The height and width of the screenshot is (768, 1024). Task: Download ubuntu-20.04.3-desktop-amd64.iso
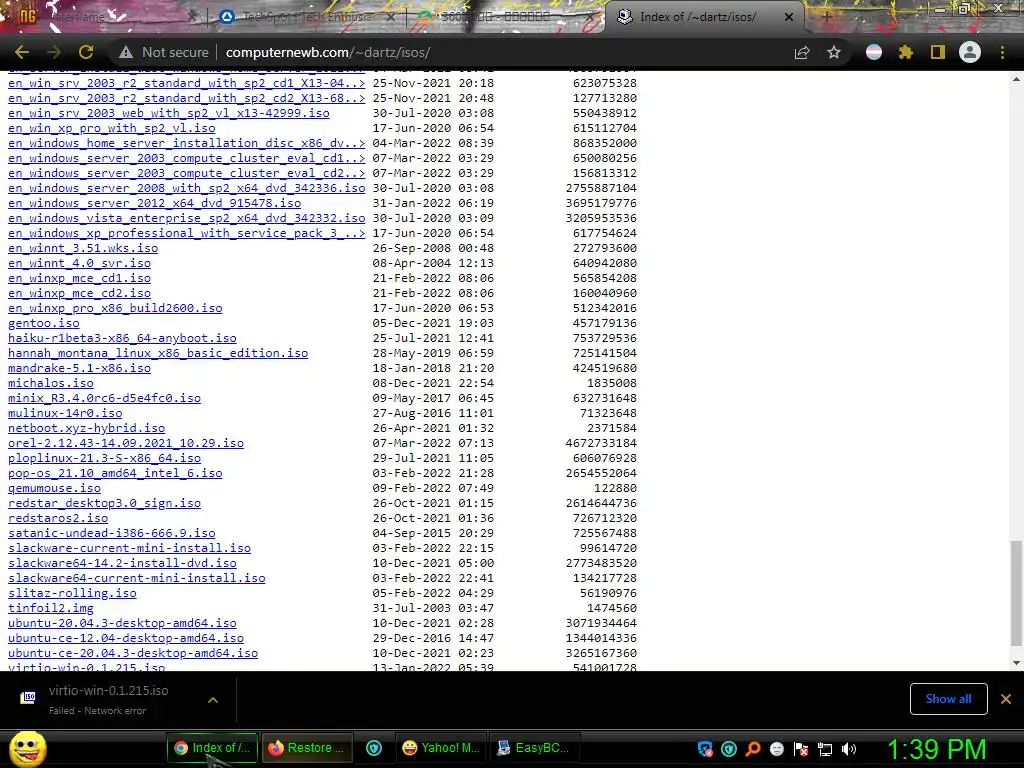[x=122, y=623]
